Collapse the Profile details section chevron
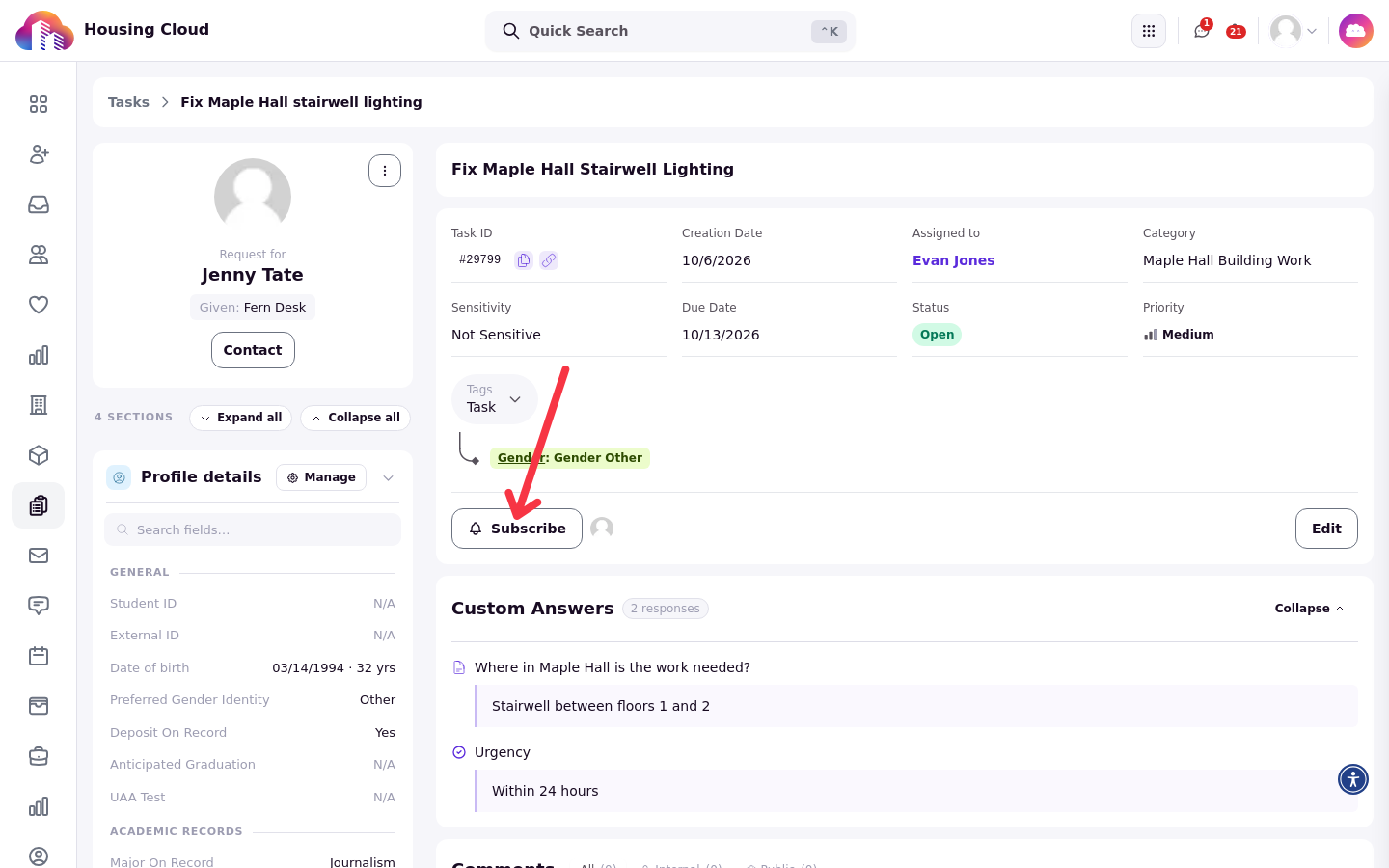Screen dimensions: 1389x868 click(x=388, y=478)
